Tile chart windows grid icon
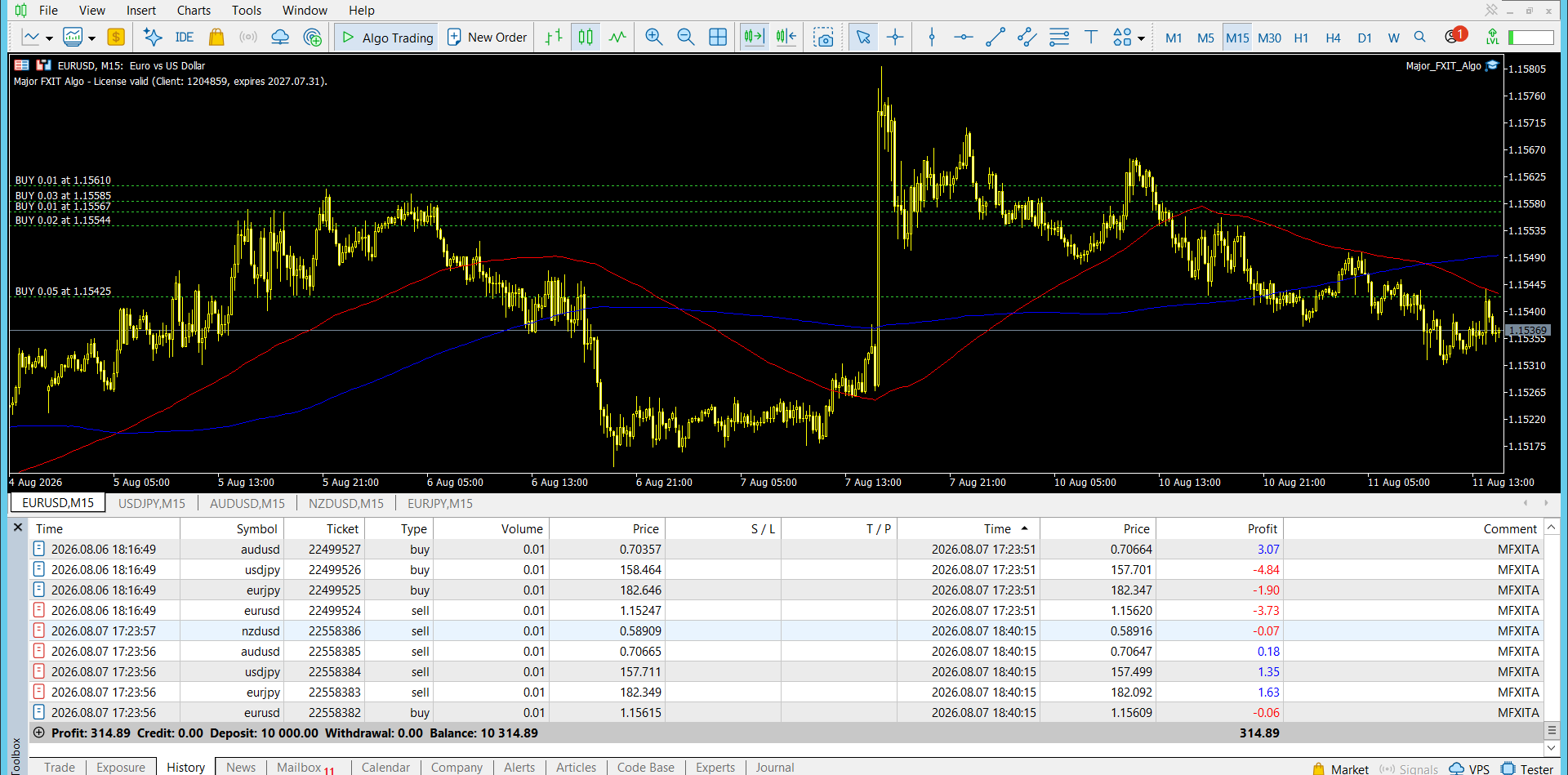This screenshot has height=775, width=1568. click(718, 37)
